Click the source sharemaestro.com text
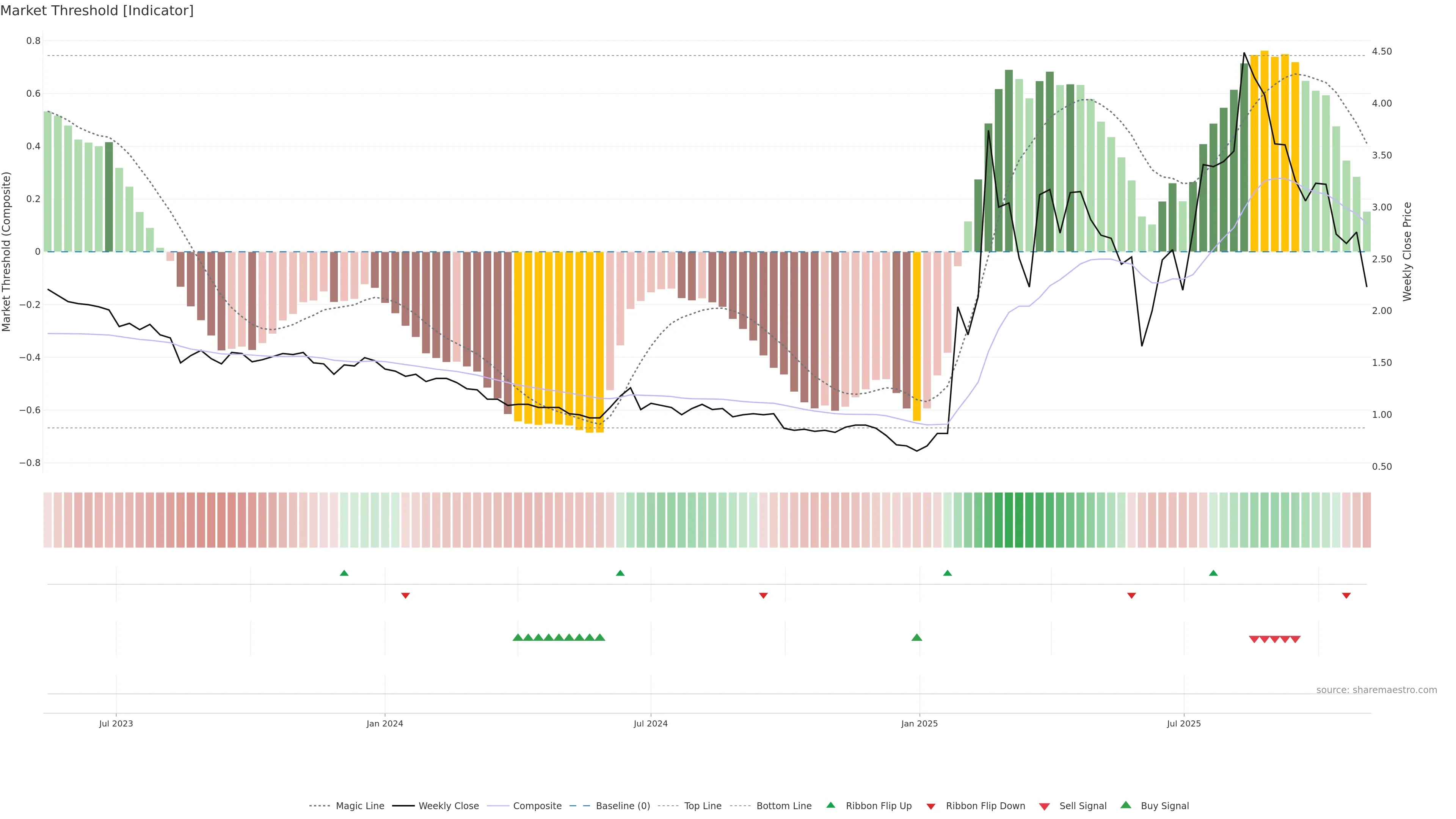 tap(1376, 690)
